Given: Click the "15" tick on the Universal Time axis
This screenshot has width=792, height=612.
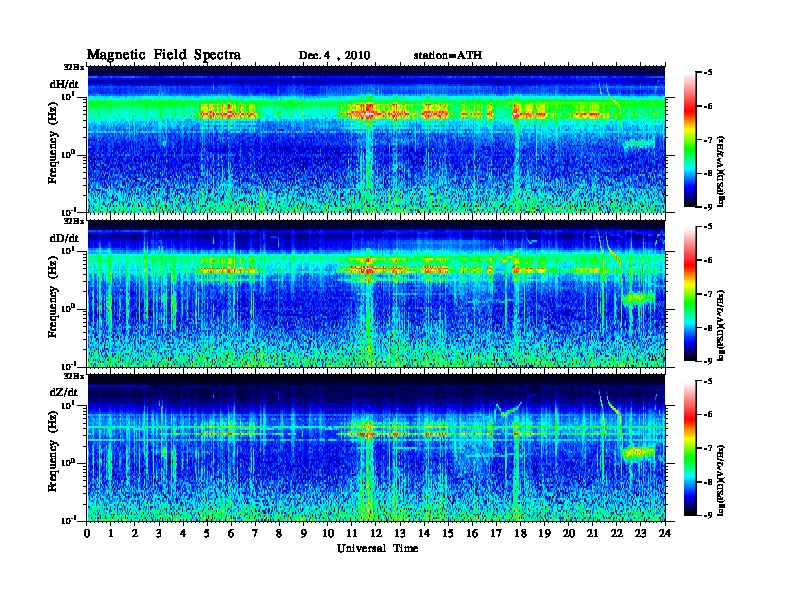Looking at the screenshot, I should click(448, 534).
